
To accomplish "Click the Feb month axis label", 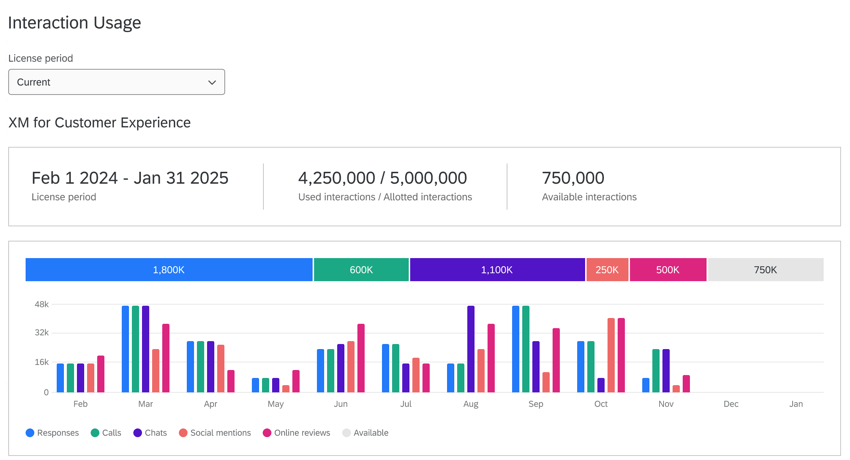I will pyautogui.click(x=80, y=404).
